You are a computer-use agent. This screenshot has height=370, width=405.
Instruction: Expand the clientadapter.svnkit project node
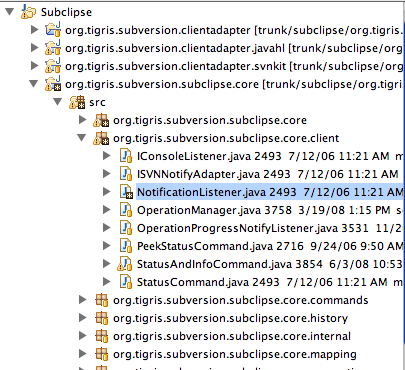pos(34,66)
